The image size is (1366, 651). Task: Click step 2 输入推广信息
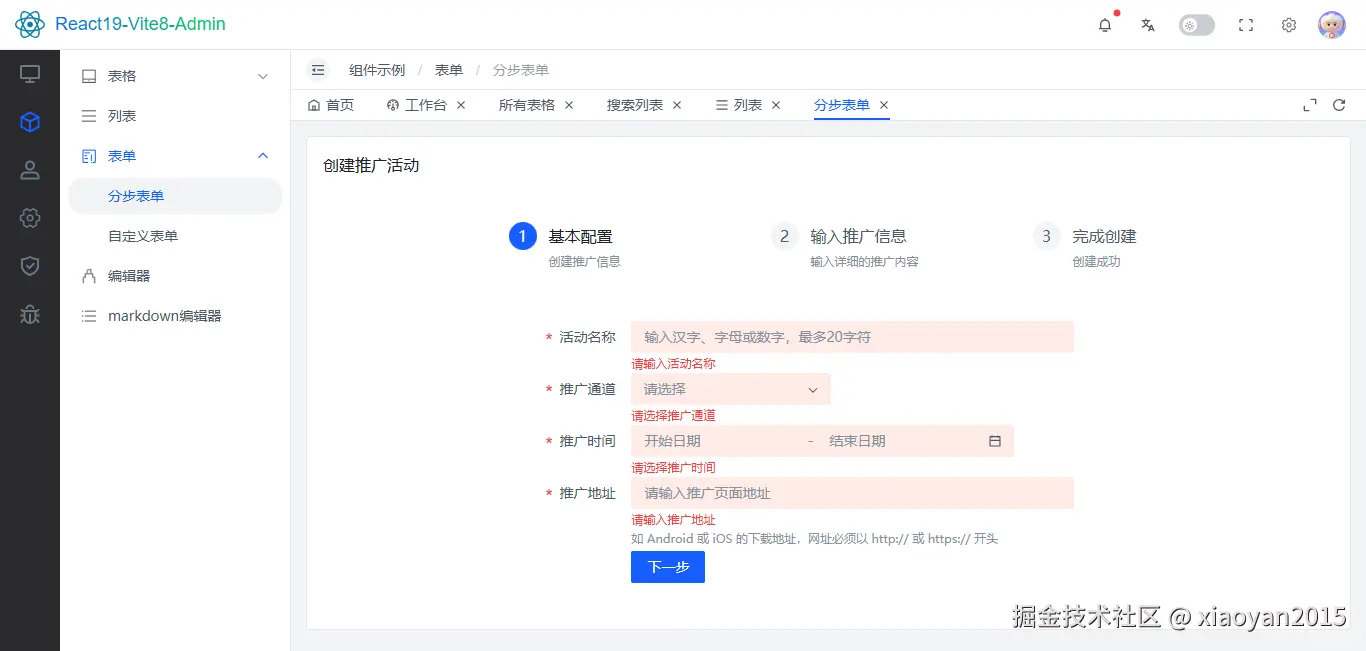click(844, 247)
